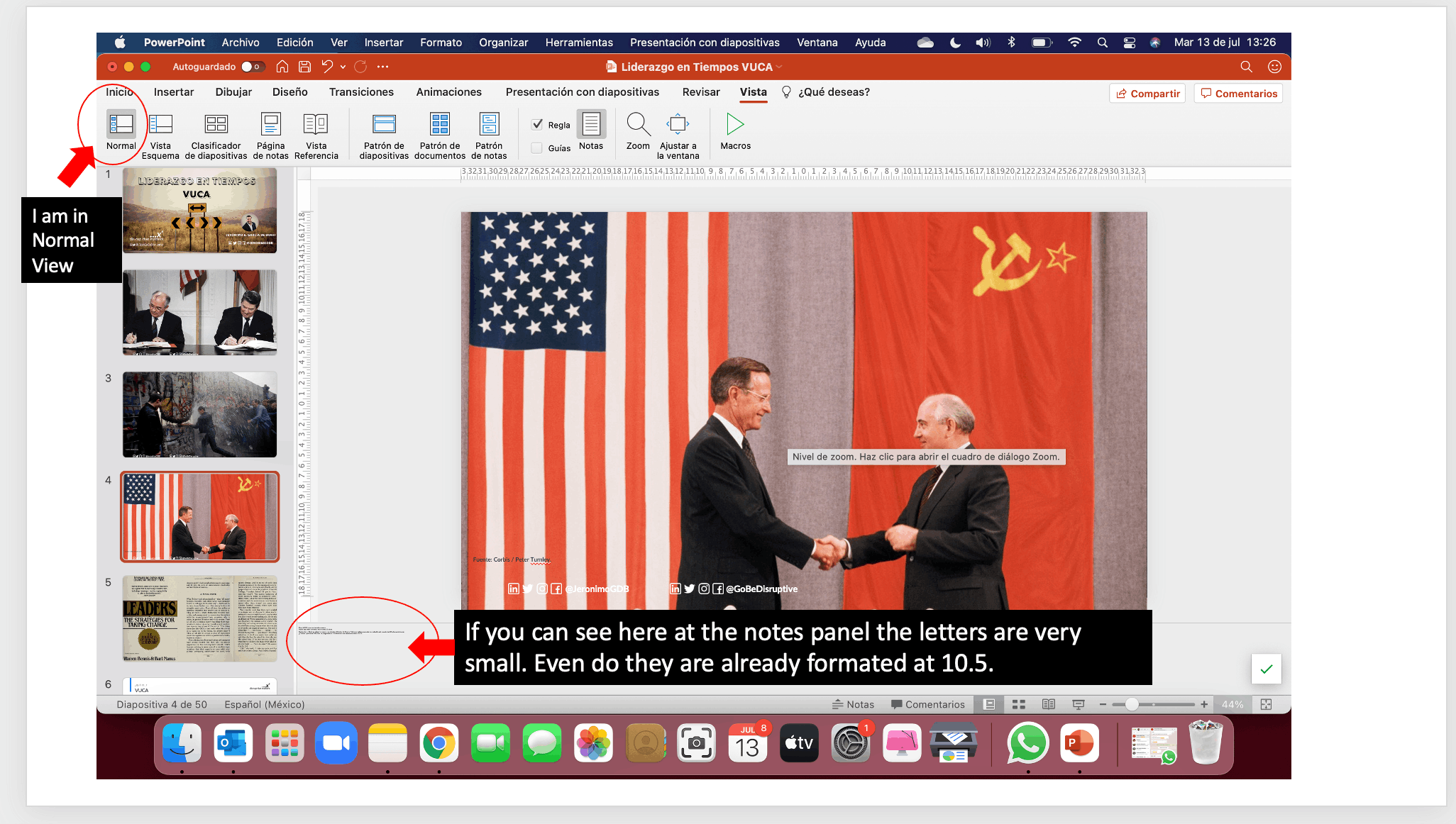1456x824 pixels.
Task: Open the more options ellipsis in title bar
Action: pos(382,67)
